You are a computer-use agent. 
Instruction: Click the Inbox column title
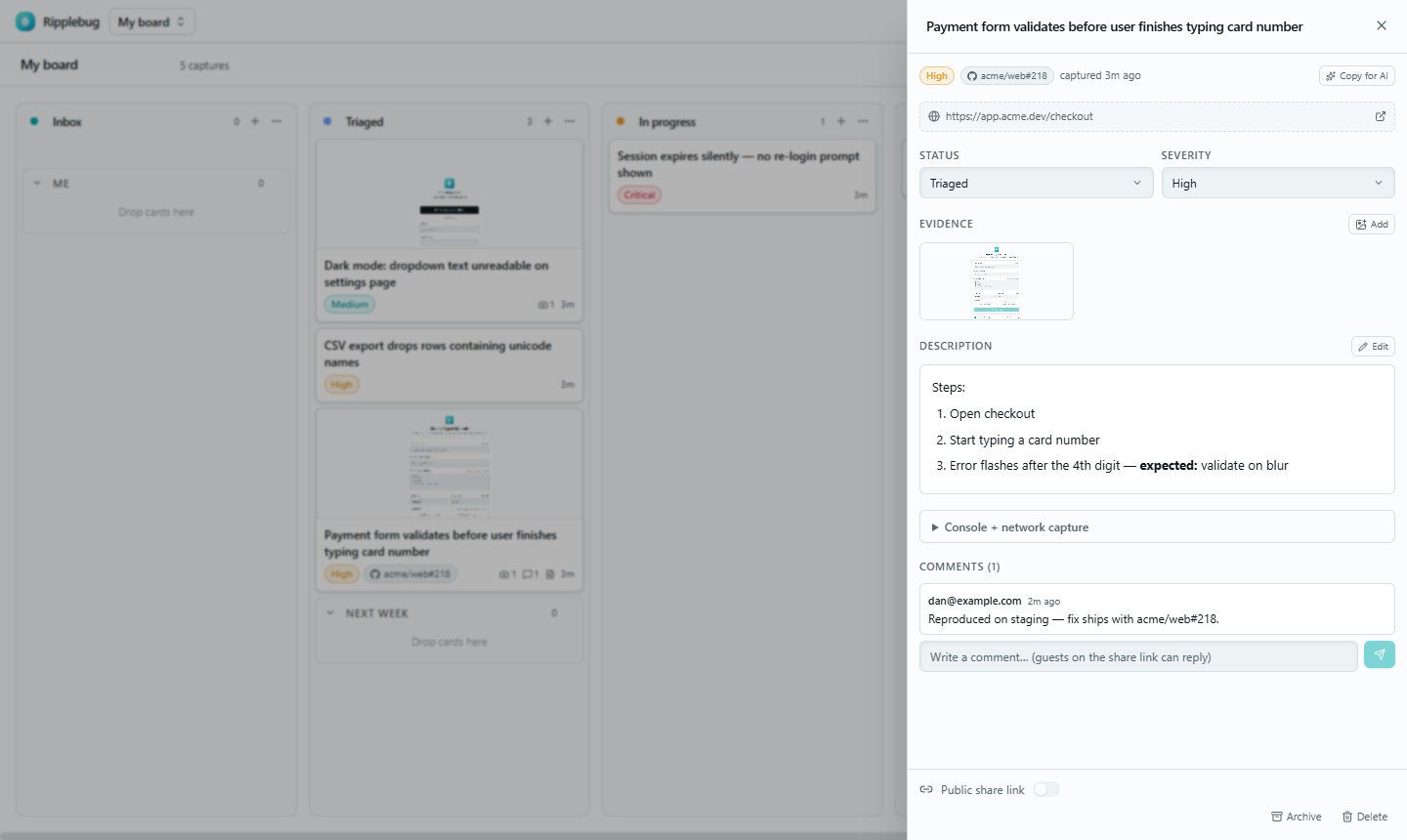(67, 122)
